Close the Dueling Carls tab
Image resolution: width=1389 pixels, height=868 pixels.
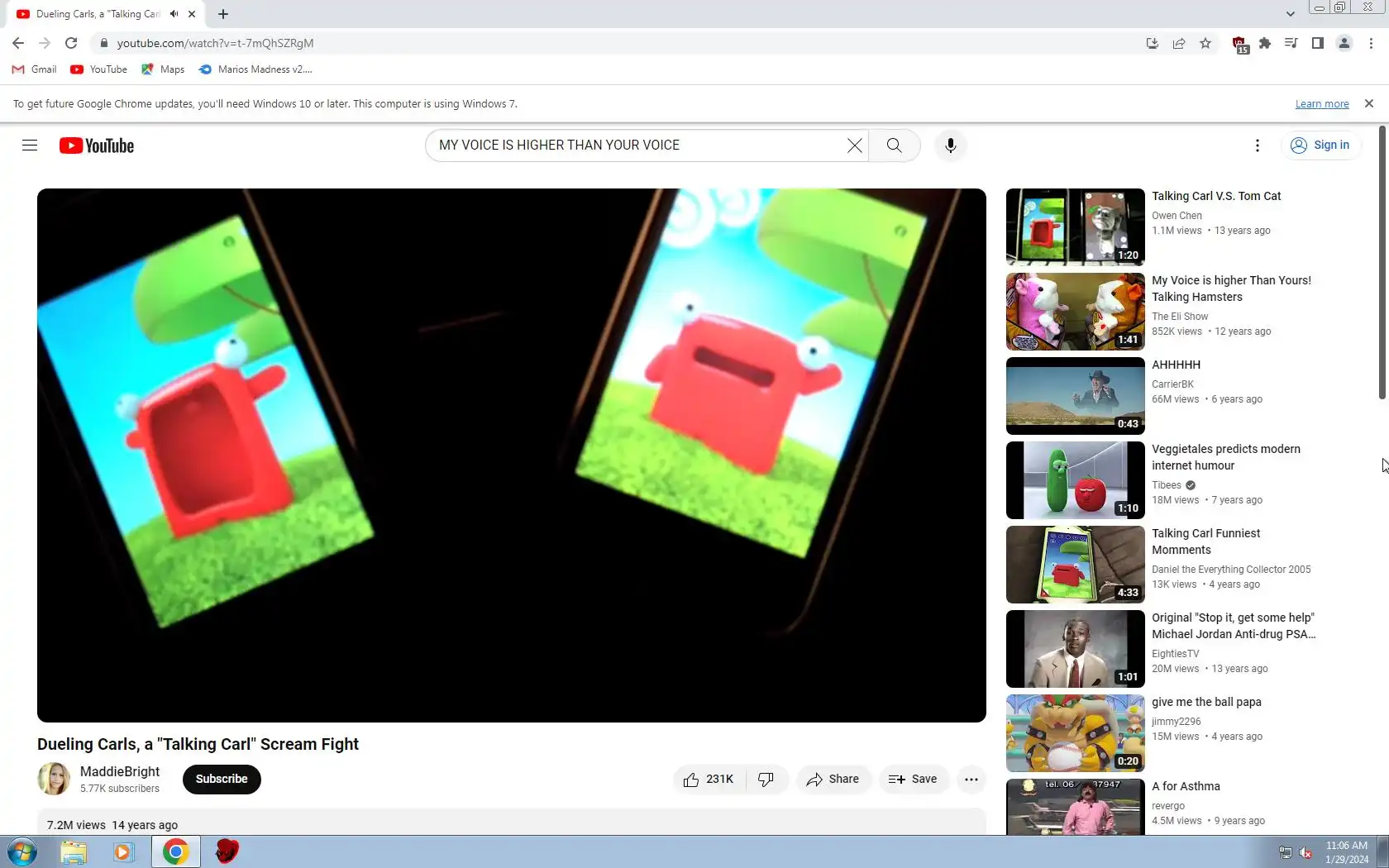point(192,14)
